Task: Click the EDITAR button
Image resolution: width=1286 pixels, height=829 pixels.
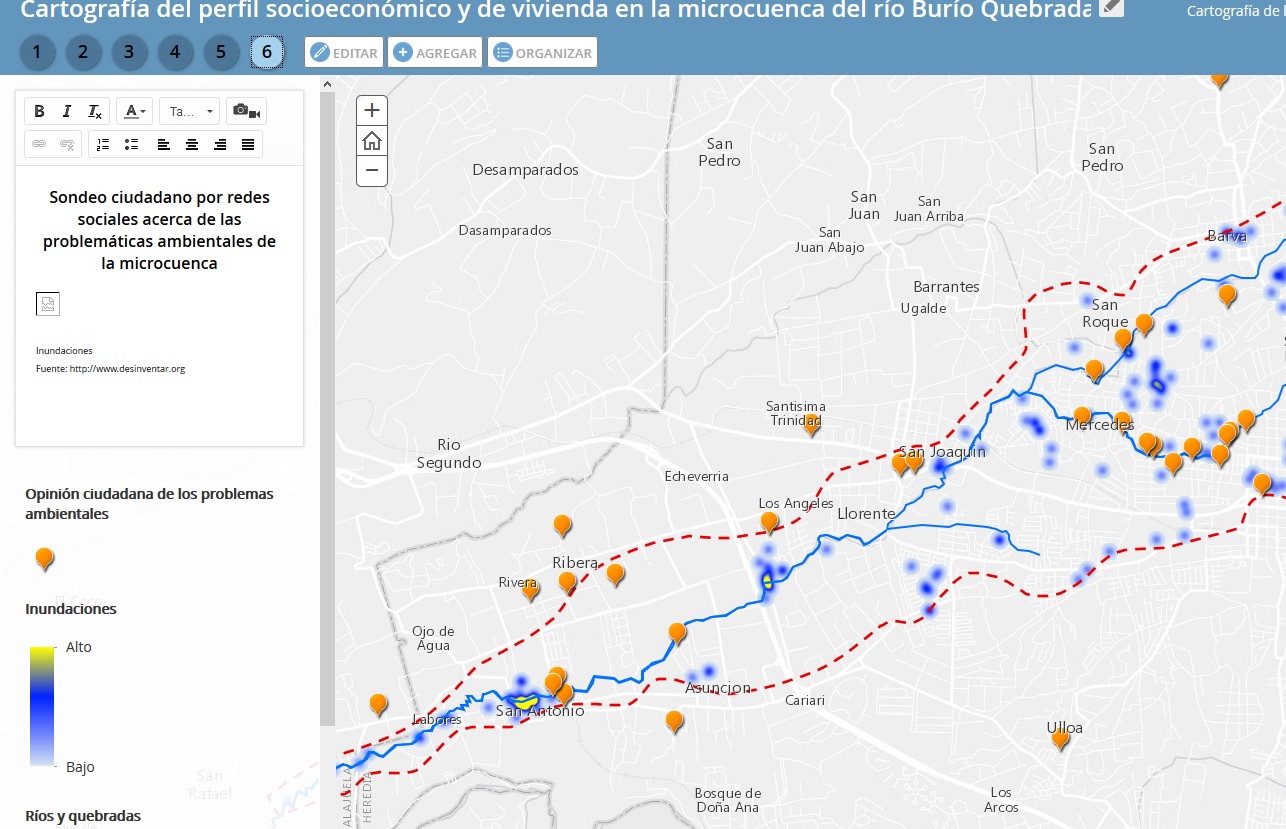Action: point(344,53)
